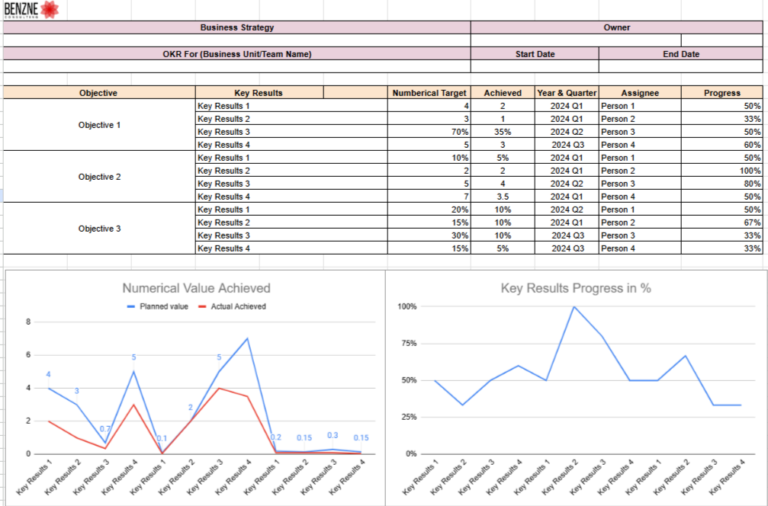
Task: Select the 7 numerical target cell
Action: click(x=429, y=196)
